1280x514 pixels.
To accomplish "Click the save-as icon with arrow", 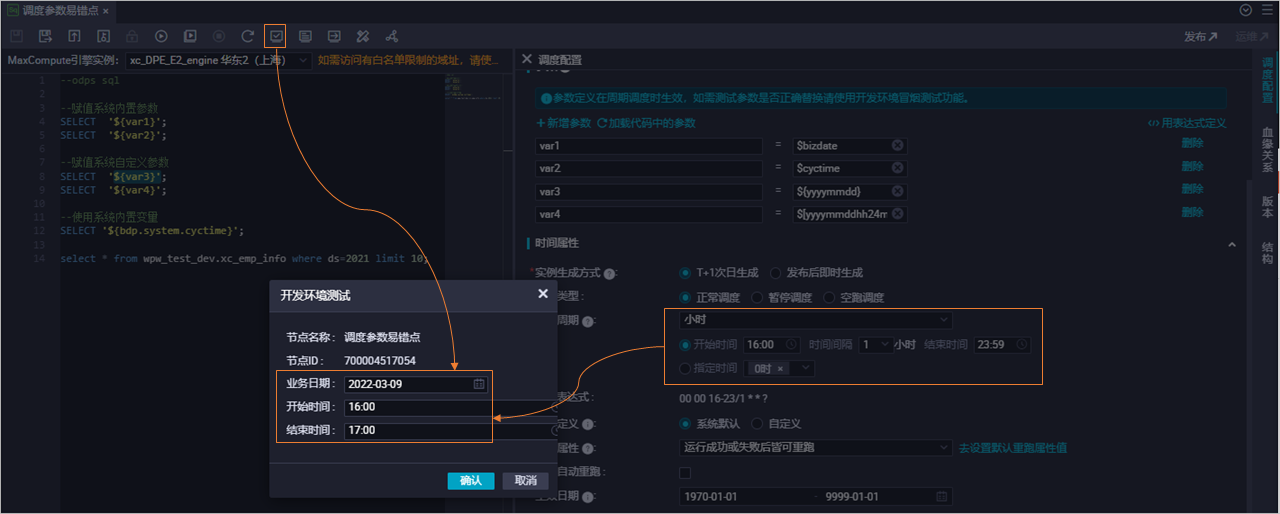I will [45, 36].
